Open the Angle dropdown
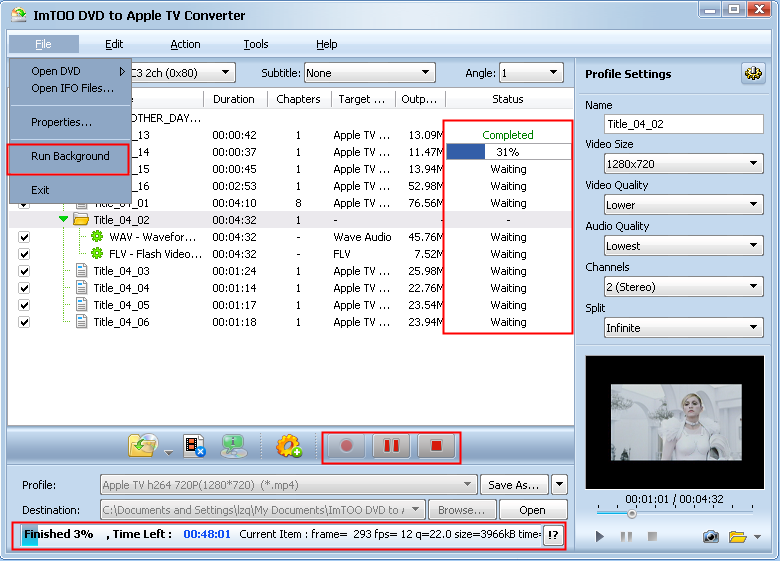The height and width of the screenshot is (561, 780). coord(531,73)
